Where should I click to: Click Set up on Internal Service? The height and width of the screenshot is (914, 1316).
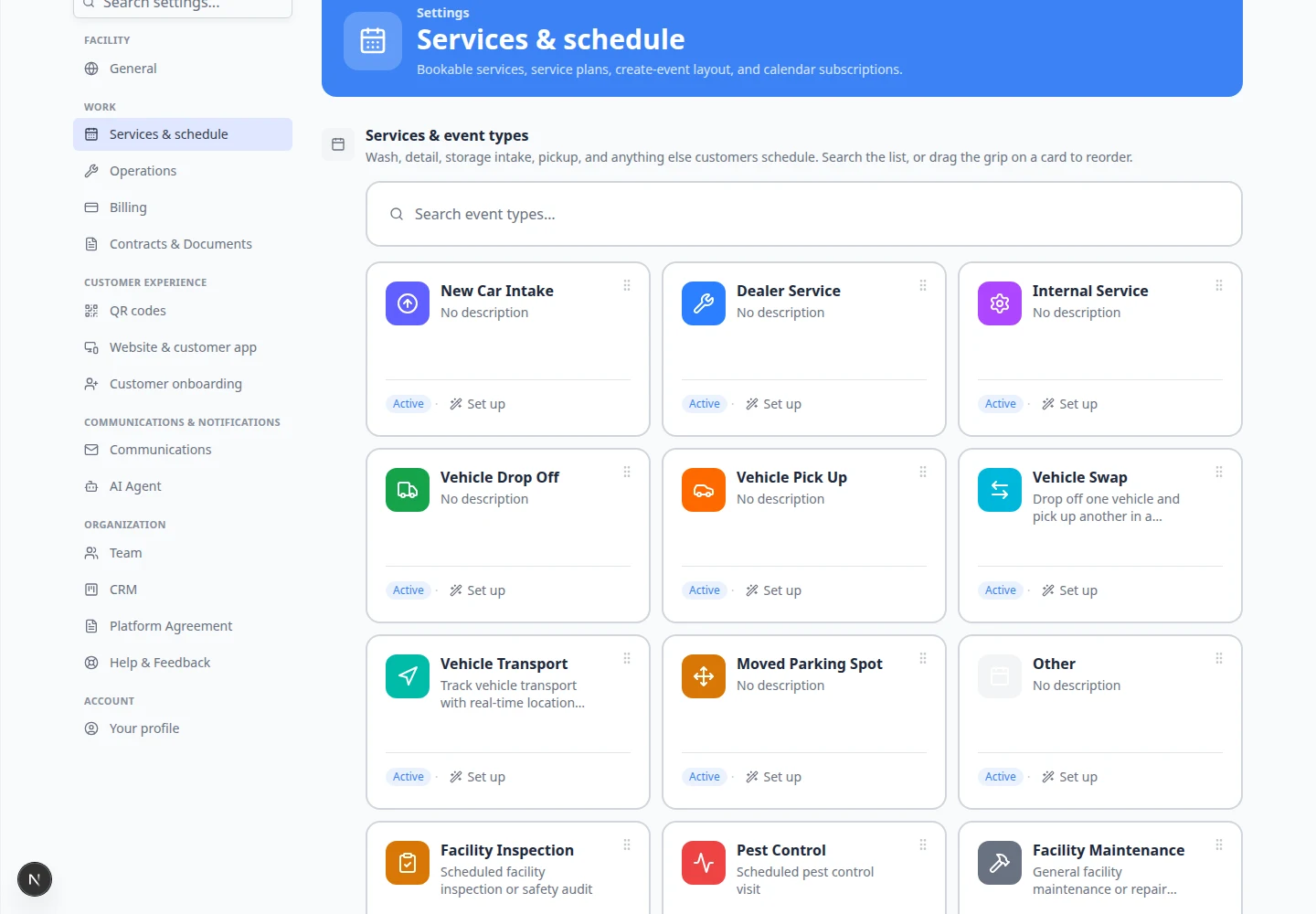[x=1069, y=404]
